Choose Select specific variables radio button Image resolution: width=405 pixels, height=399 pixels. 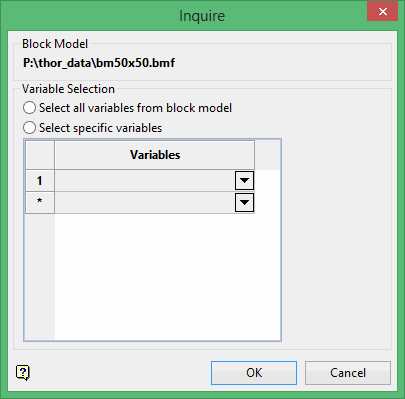click(x=29, y=128)
